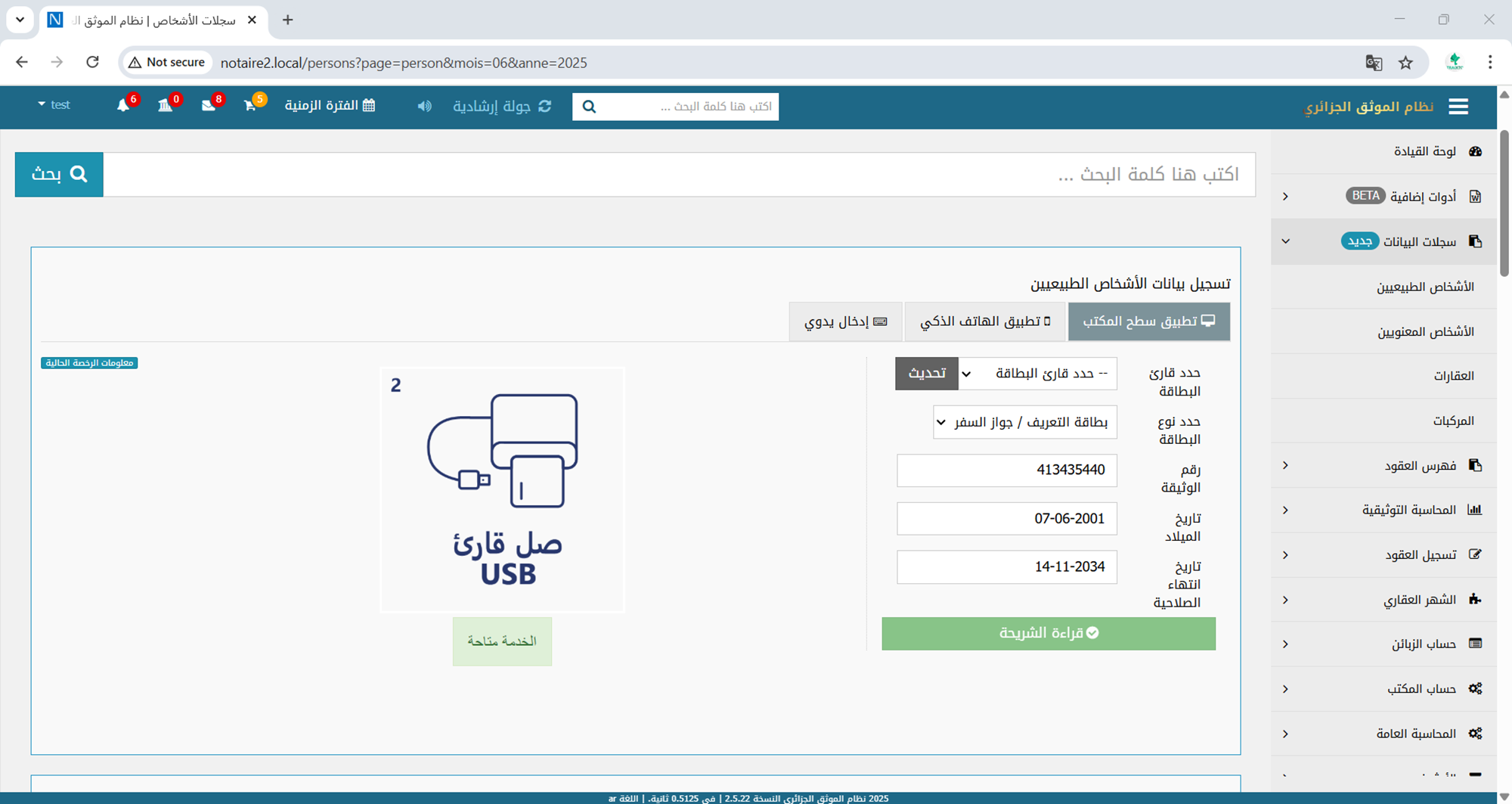Switch to إدخال يدوي tab
The image size is (1512, 804).
coord(845,321)
